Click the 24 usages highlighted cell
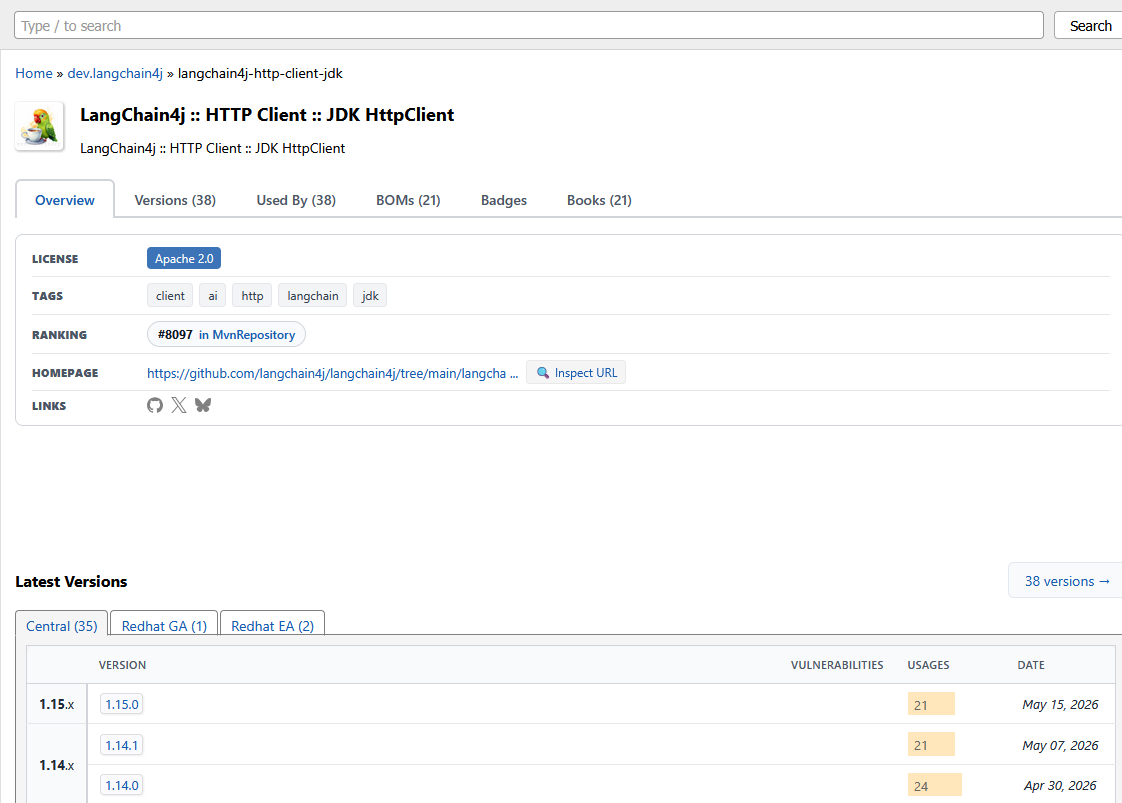1122x803 pixels. 935,785
